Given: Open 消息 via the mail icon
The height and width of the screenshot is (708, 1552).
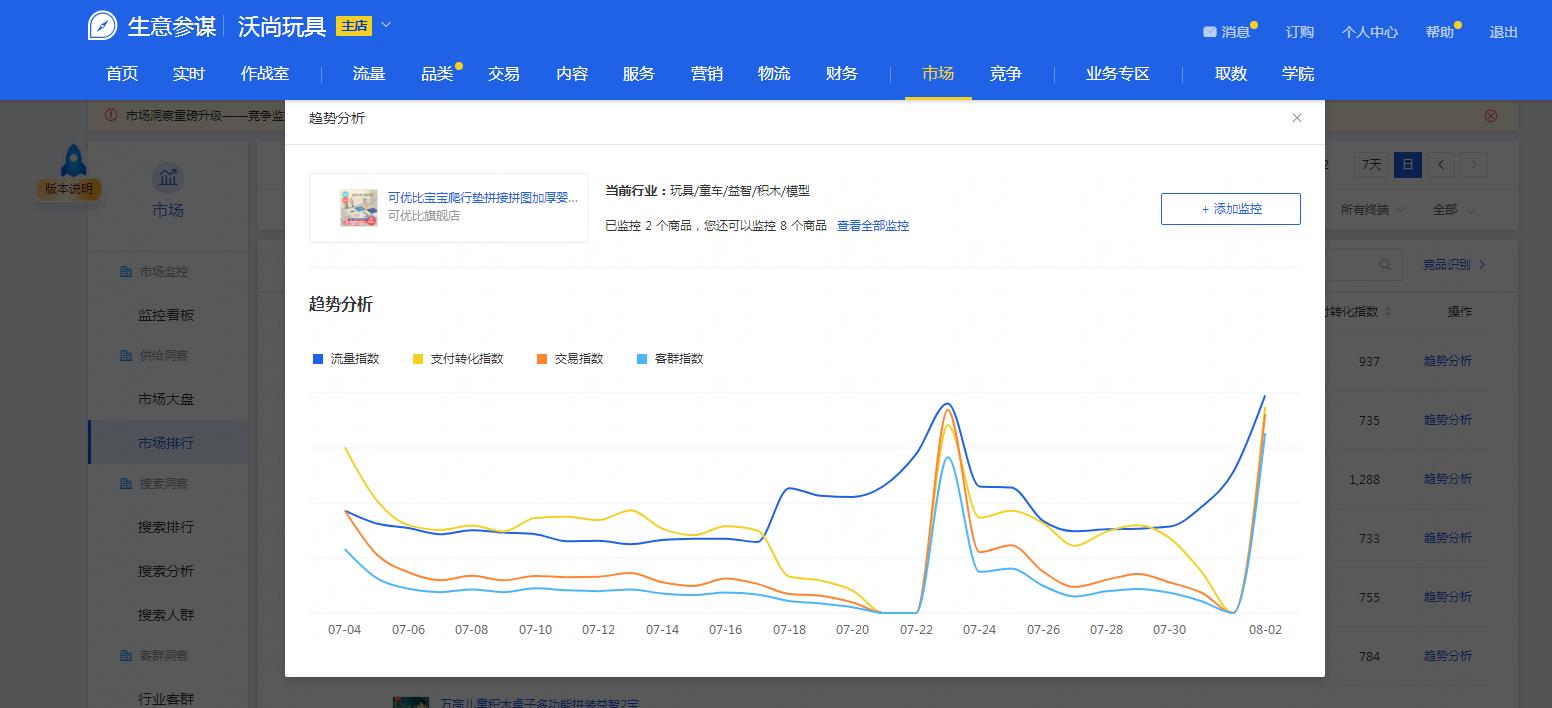Looking at the screenshot, I should pos(1209,31).
